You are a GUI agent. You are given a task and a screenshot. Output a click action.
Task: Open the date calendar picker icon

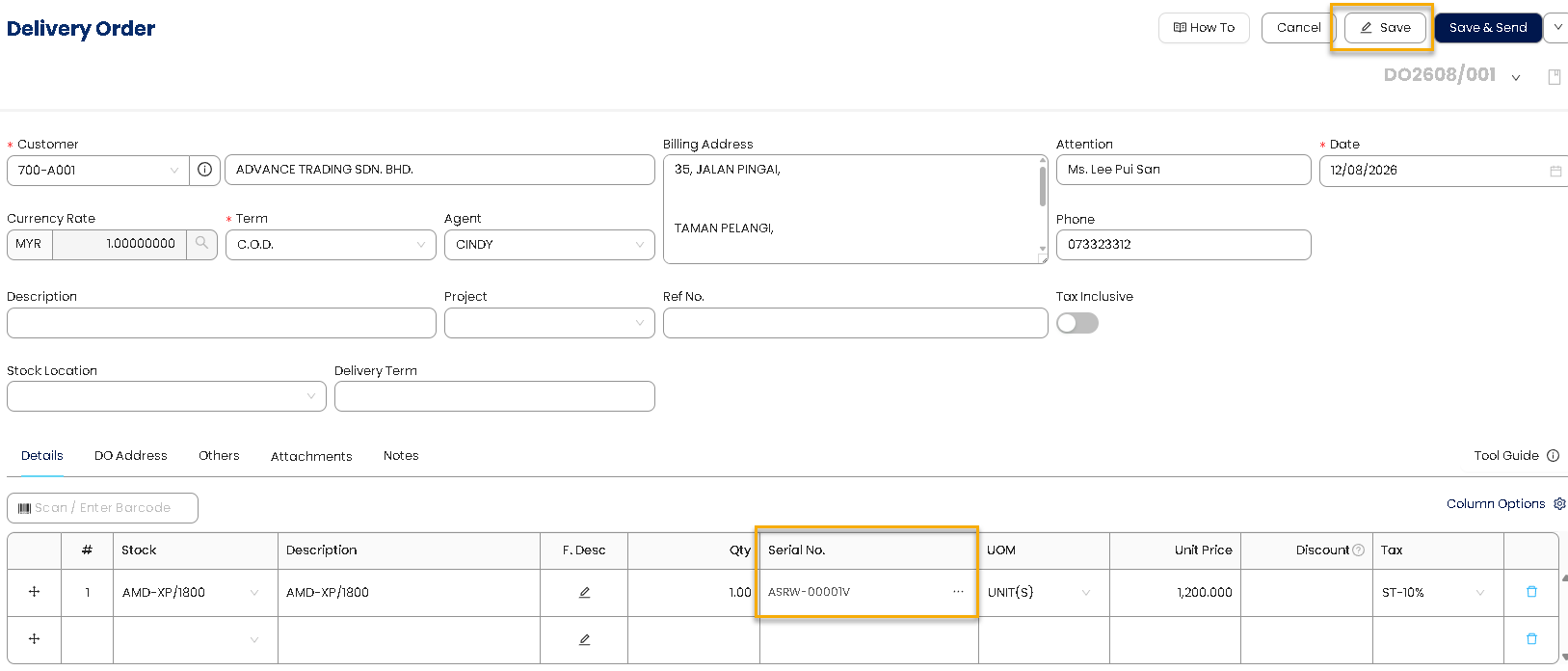click(x=1555, y=171)
